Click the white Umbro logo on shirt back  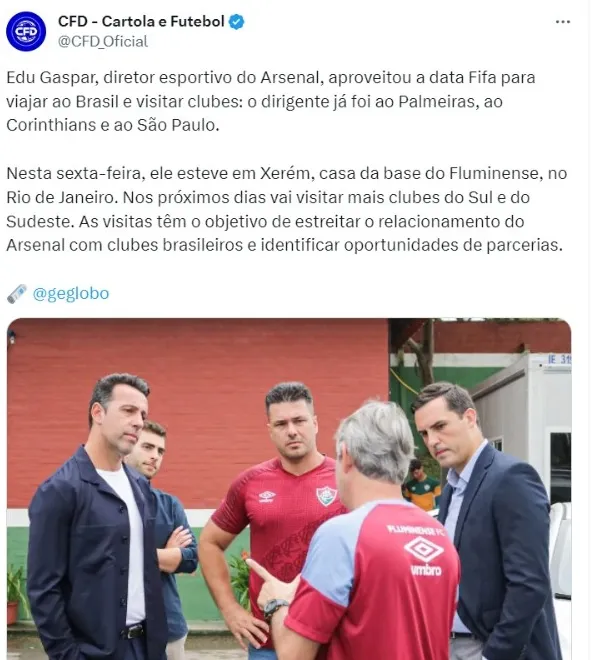(x=423, y=550)
